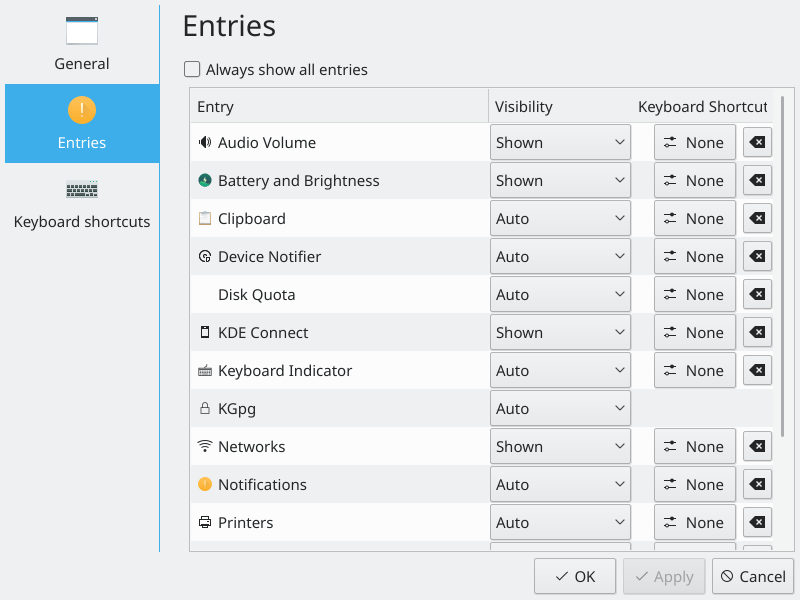Clear the Notifications shortcut with backspace icon
The image size is (800, 600).
pyautogui.click(x=758, y=485)
